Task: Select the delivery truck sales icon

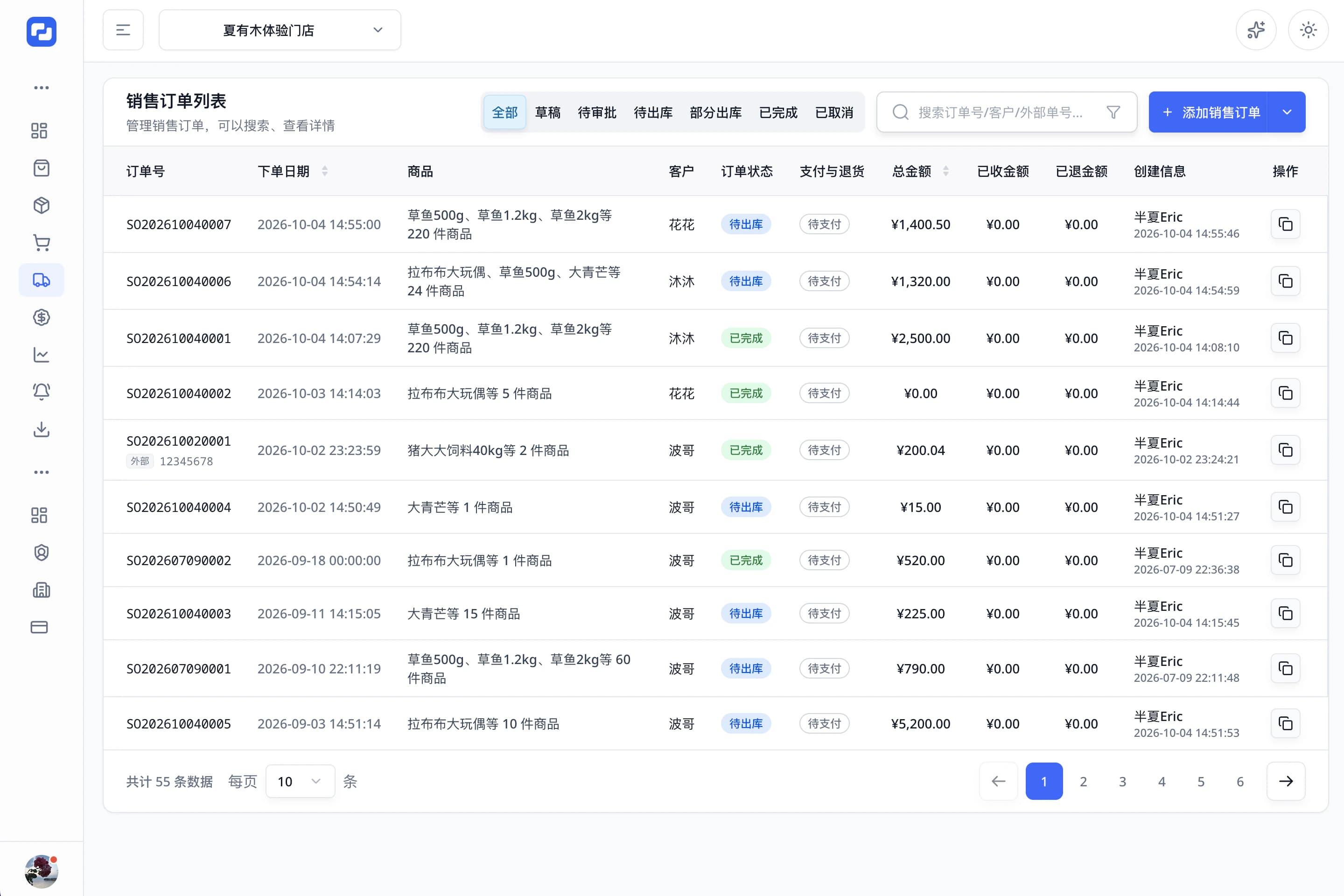Action: [41, 280]
